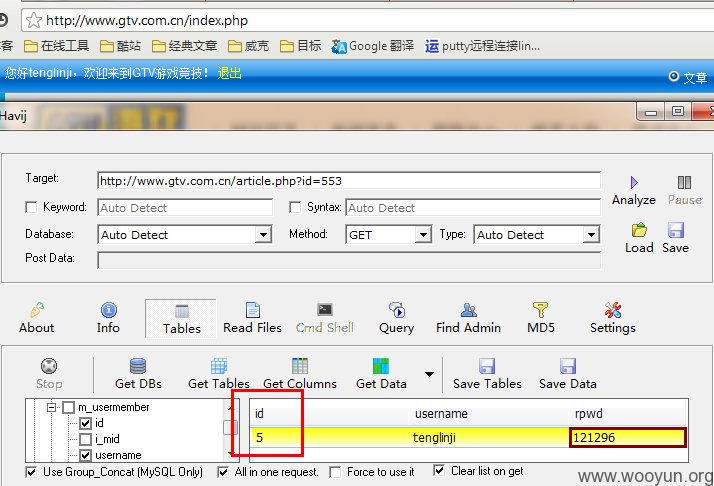Click the Target URL field
714x486 pixels.
pyautogui.click(x=349, y=181)
